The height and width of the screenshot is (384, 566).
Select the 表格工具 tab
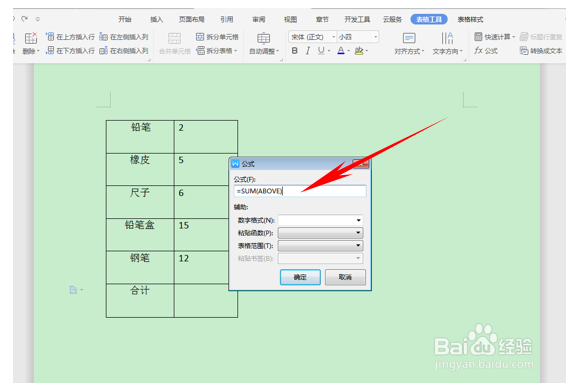429,19
